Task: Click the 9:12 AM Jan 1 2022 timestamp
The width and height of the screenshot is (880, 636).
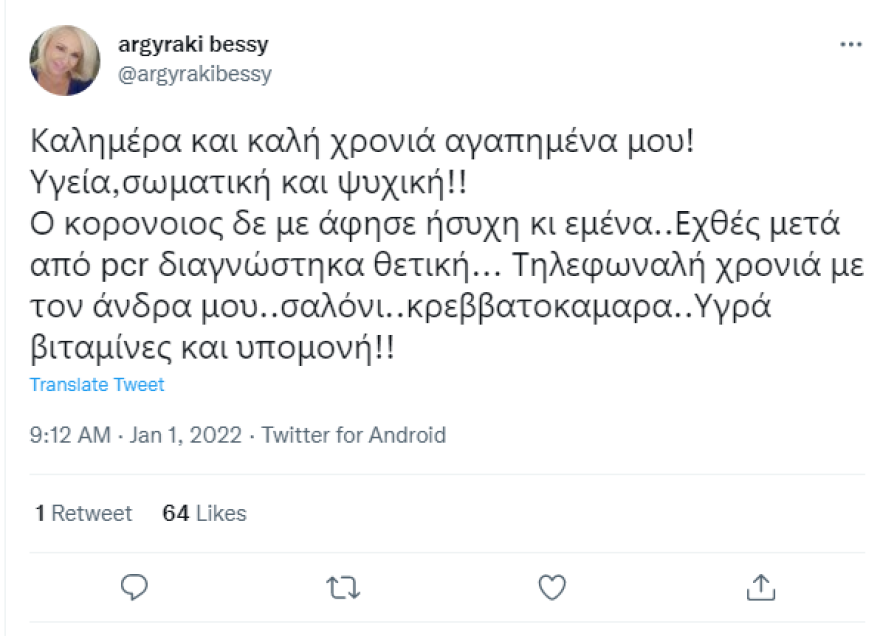Action: tap(132, 435)
